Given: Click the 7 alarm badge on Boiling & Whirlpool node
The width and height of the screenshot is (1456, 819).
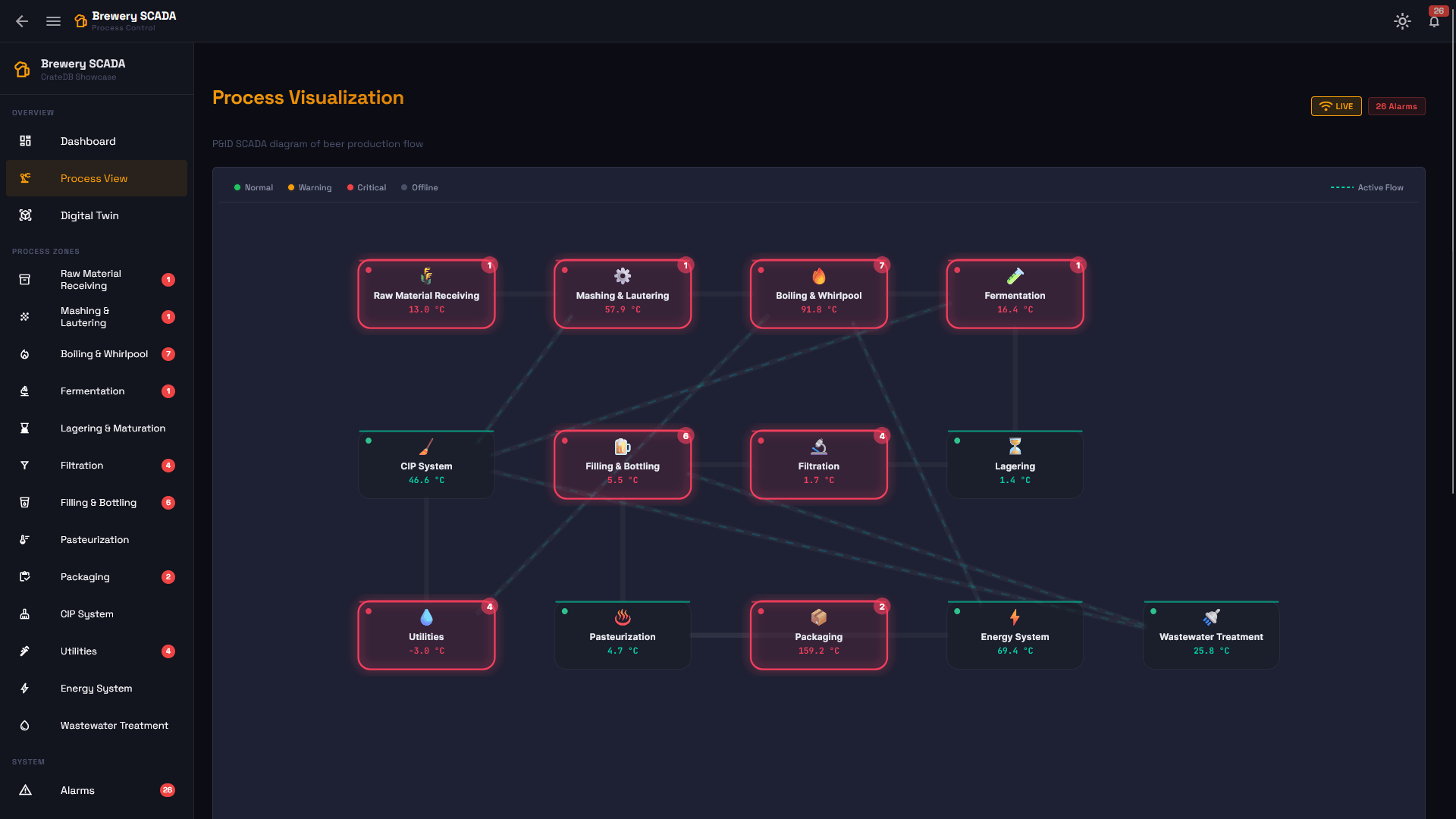Looking at the screenshot, I should (881, 265).
